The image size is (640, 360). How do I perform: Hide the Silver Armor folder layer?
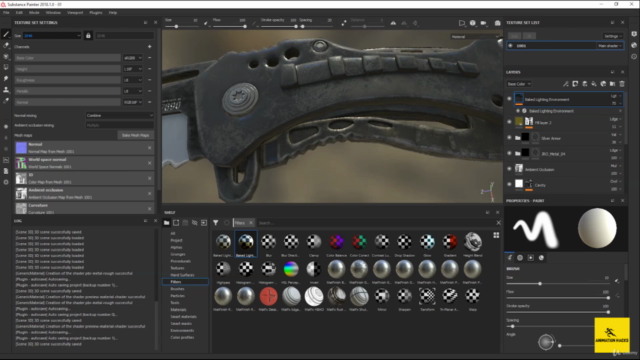pos(509,138)
